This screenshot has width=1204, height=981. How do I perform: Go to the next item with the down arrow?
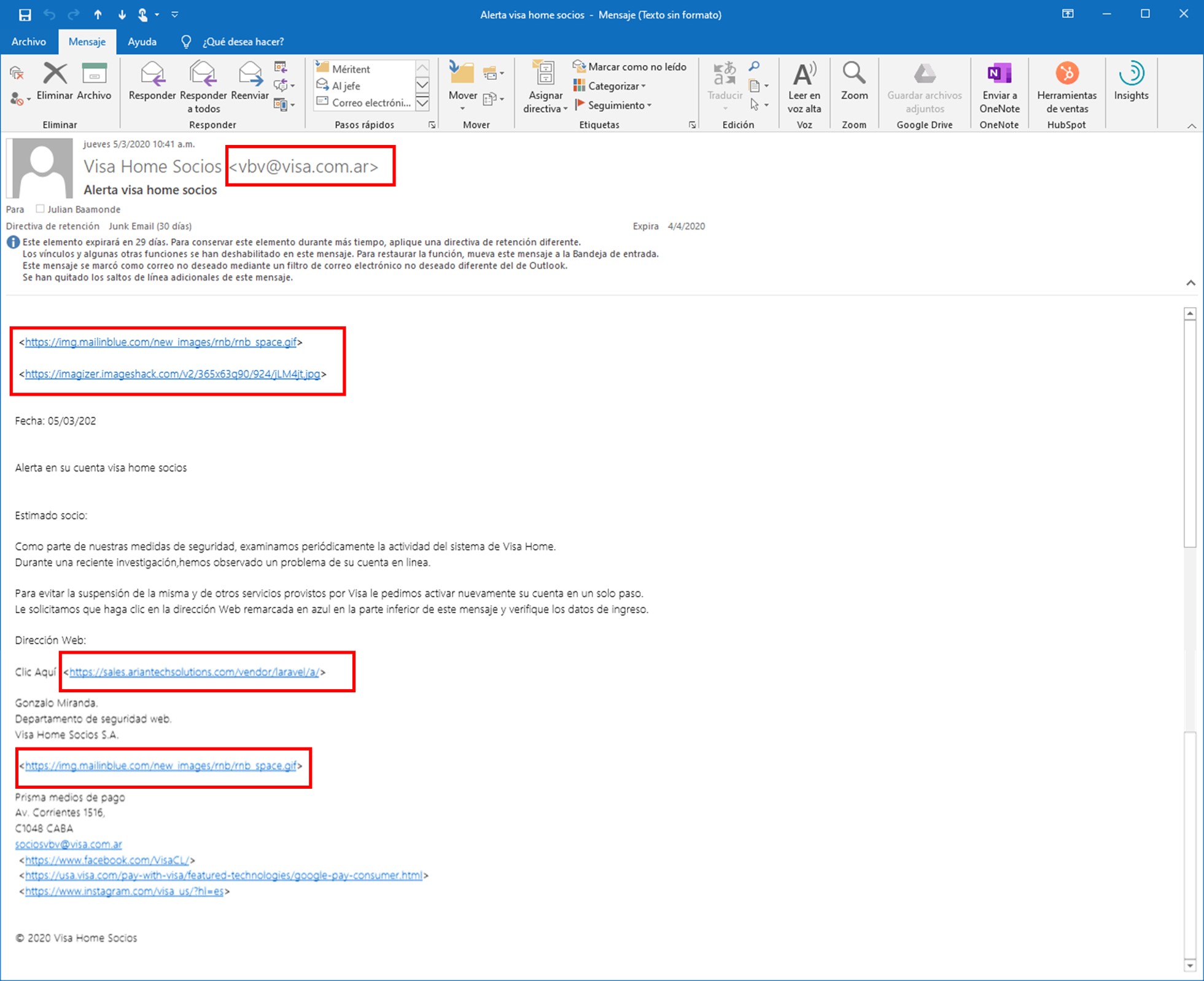(122, 14)
